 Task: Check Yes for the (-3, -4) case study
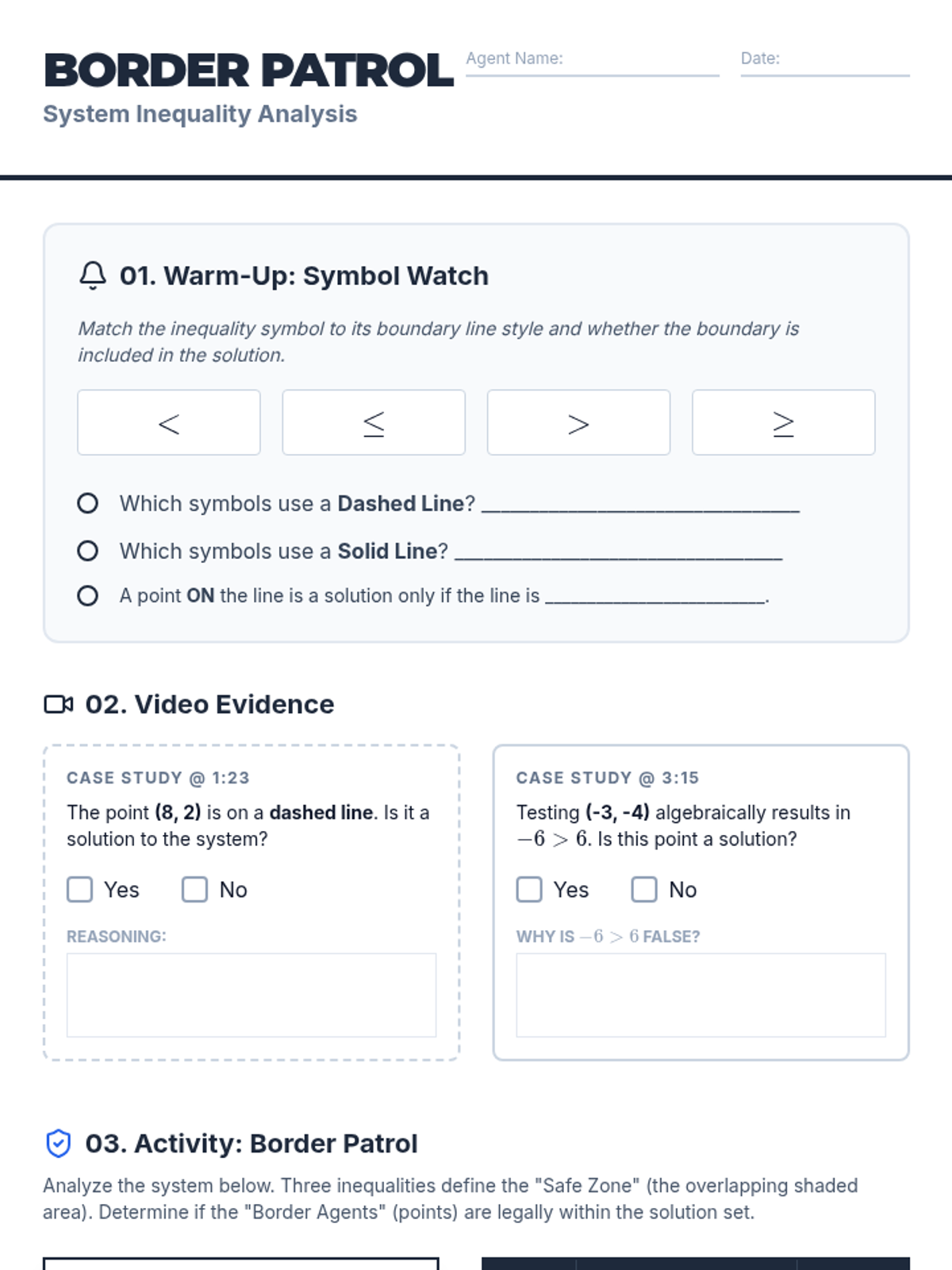coord(529,890)
